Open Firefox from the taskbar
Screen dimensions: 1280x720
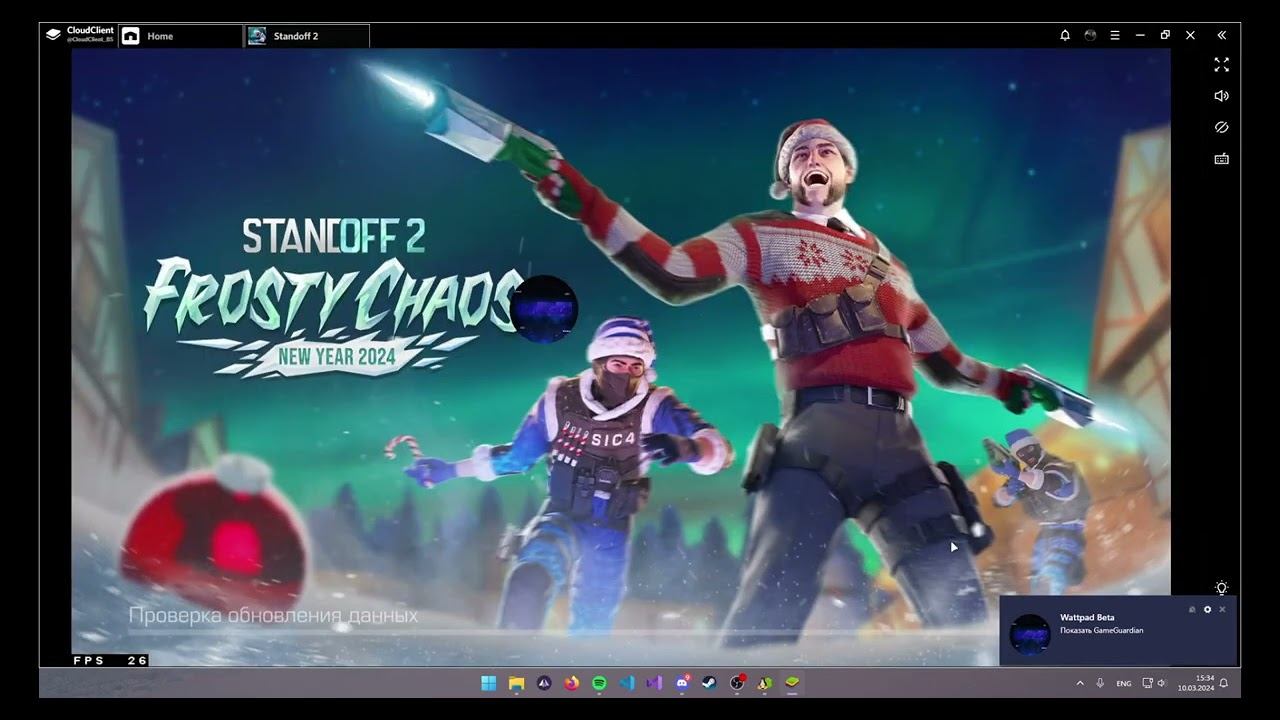572,683
